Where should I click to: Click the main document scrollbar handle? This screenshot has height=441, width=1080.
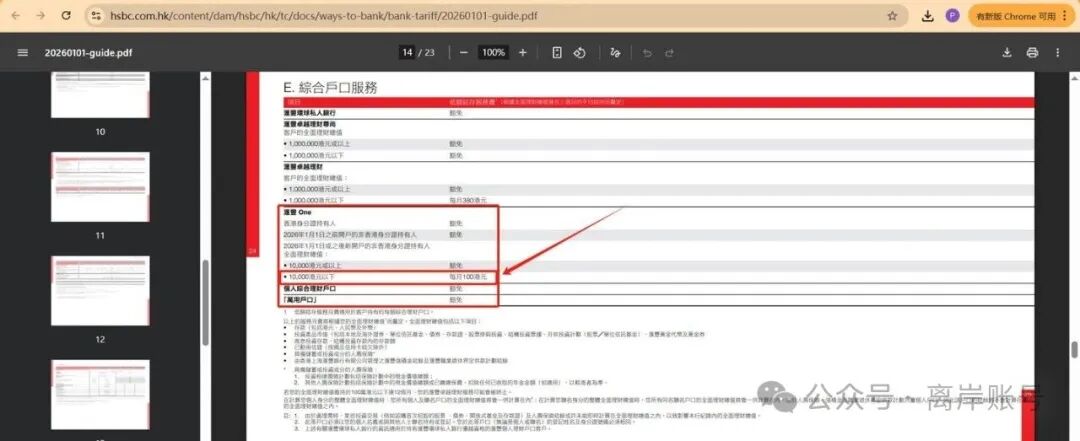[1073, 352]
